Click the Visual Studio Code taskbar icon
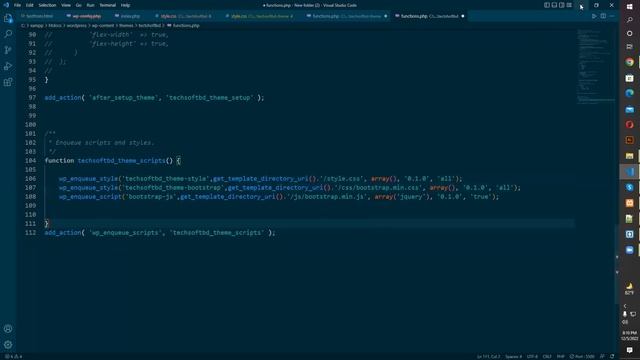The width and height of the screenshot is (640, 360). [629, 172]
